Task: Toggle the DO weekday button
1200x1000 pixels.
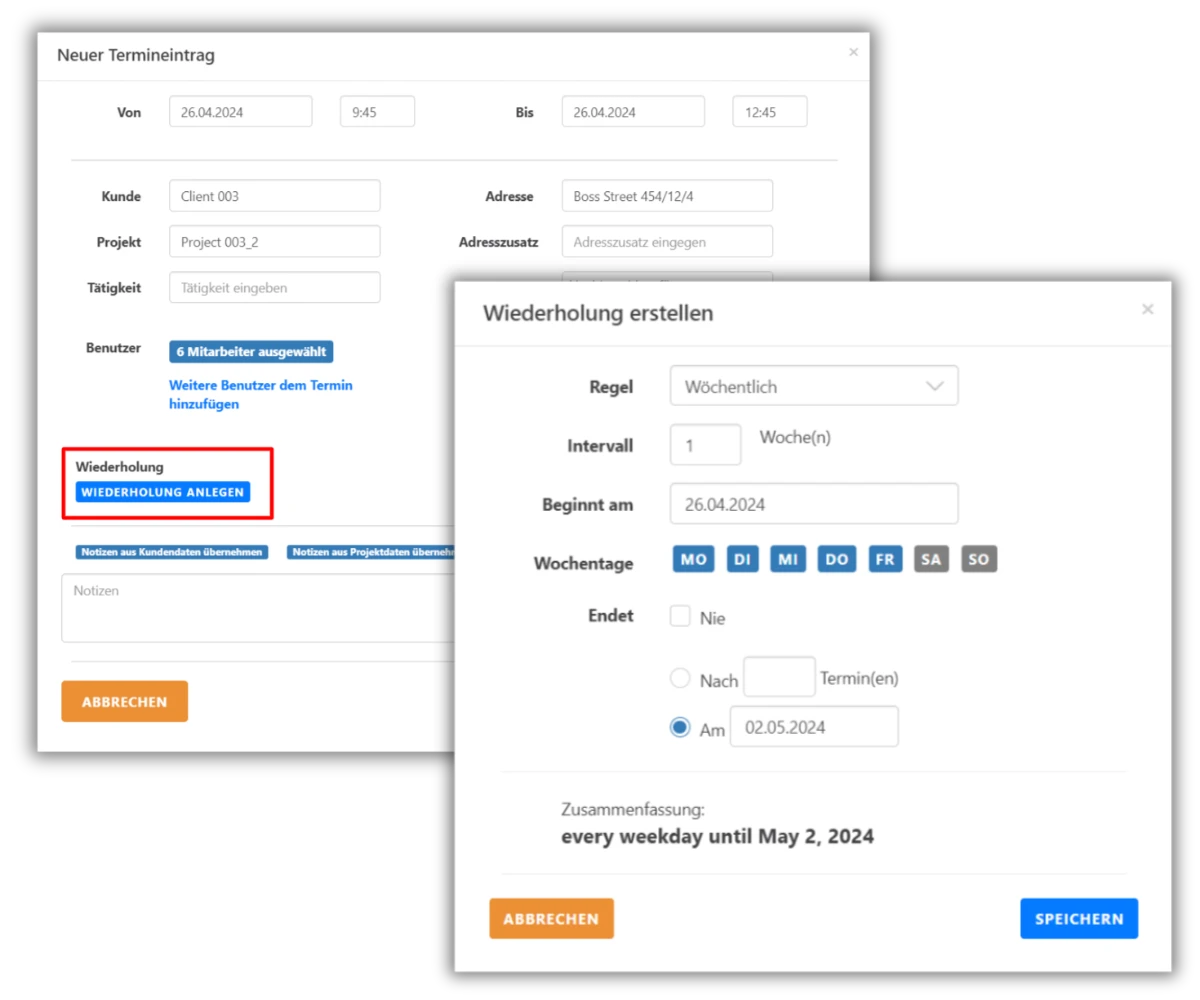Action: [837, 559]
